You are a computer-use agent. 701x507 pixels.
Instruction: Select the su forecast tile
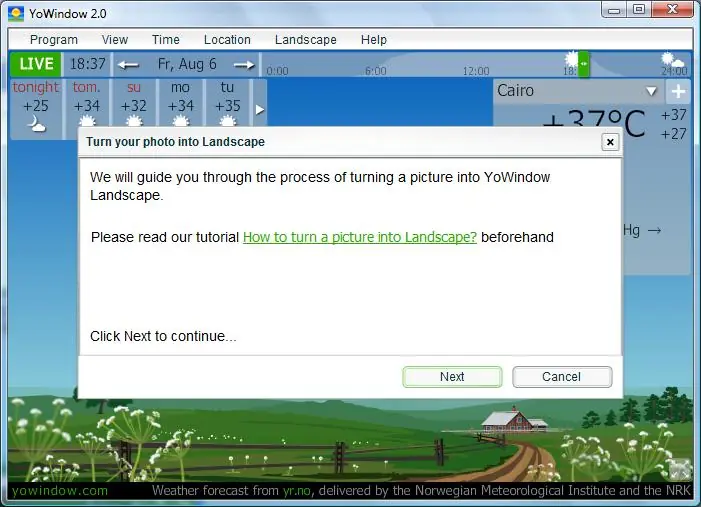coord(134,104)
